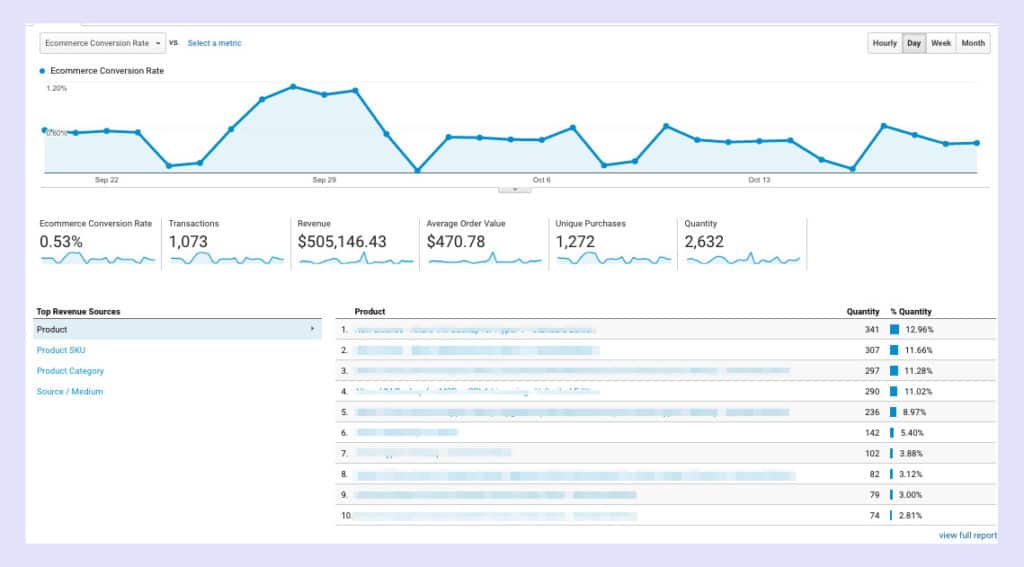Open the Product SKU revenue source

click(x=61, y=350)
